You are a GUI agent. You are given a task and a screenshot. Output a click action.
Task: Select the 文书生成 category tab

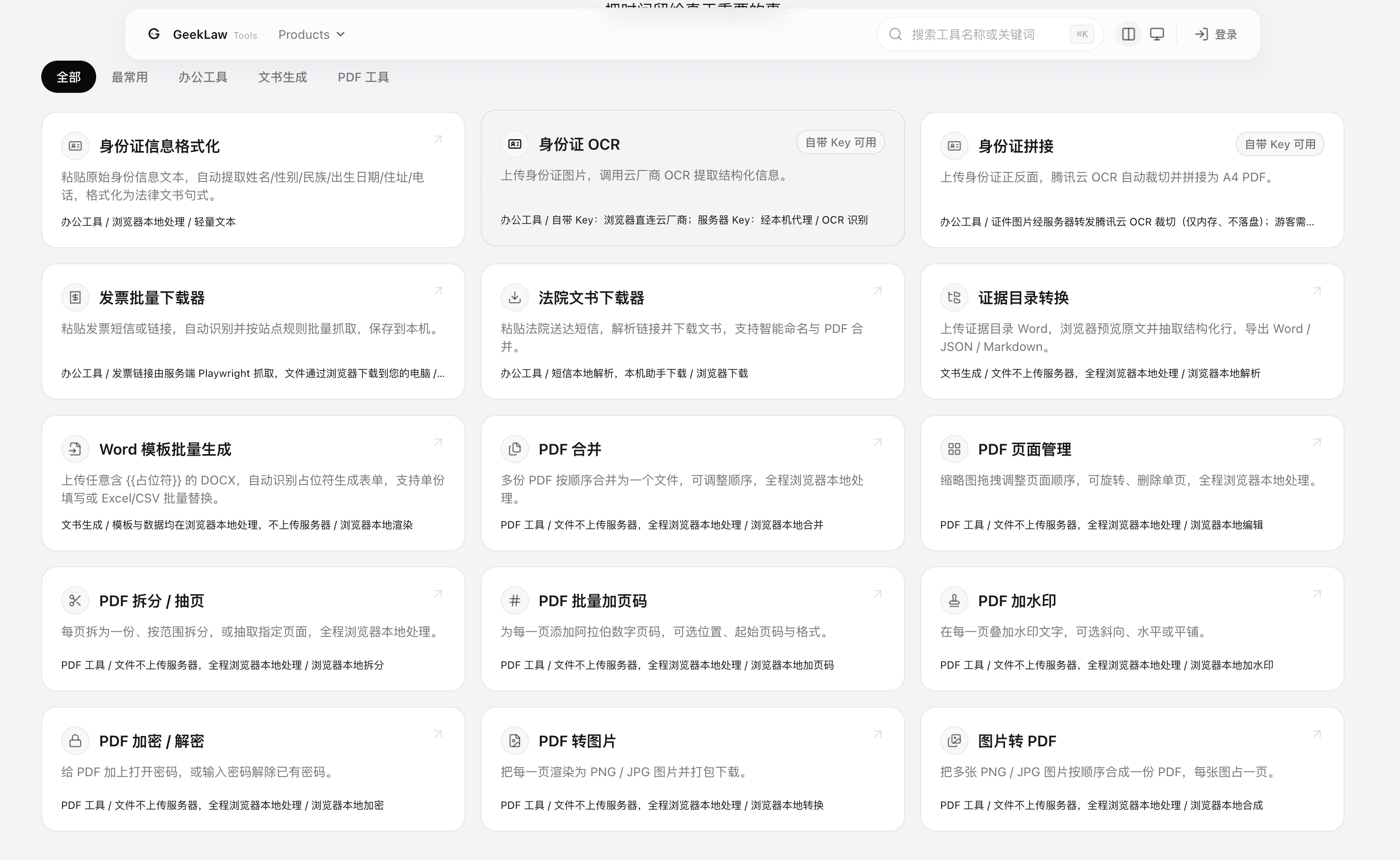pos(283,77)
